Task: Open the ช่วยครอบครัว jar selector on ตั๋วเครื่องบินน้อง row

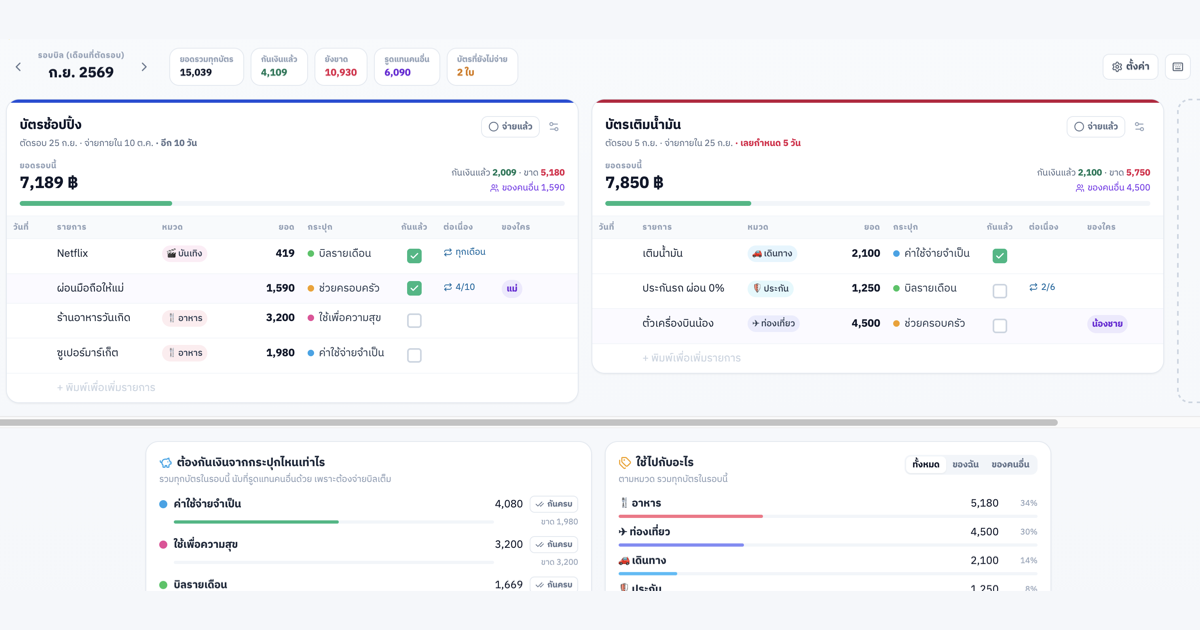Action: [x=930, y=323]
